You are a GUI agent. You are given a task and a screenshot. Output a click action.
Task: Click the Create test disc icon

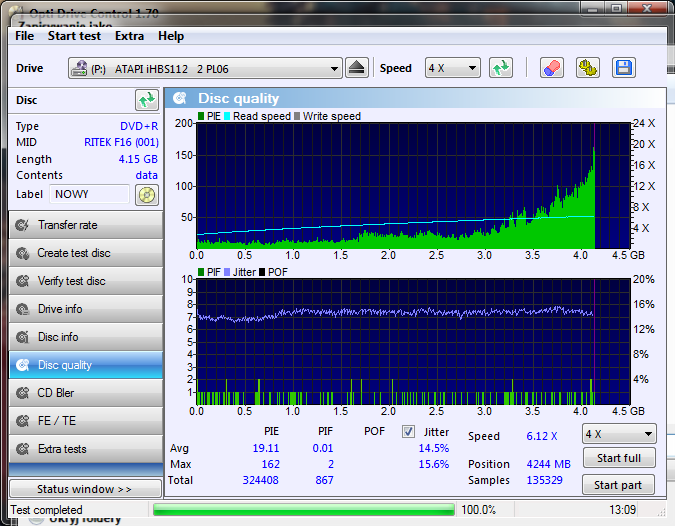[22, 253]
